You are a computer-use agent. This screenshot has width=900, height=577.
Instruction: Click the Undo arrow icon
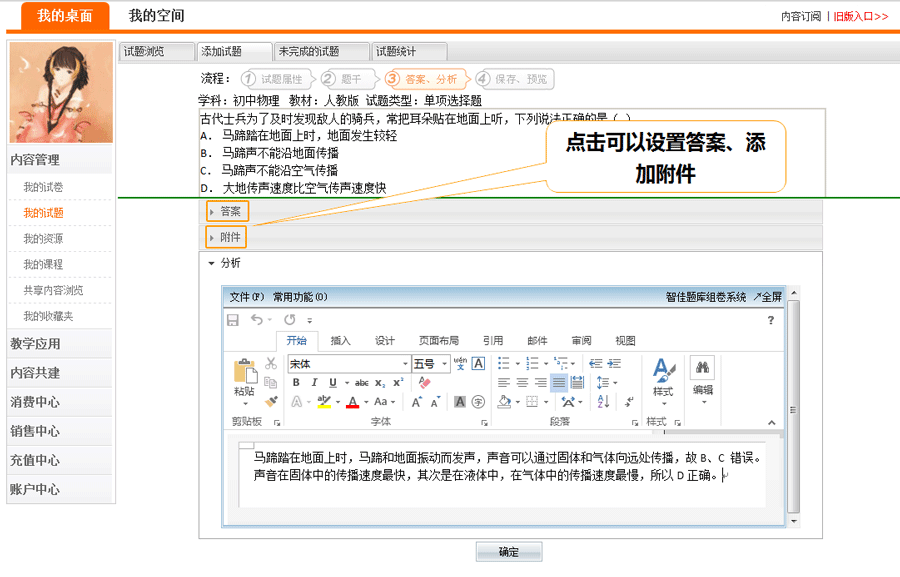(x=257, y=320)
